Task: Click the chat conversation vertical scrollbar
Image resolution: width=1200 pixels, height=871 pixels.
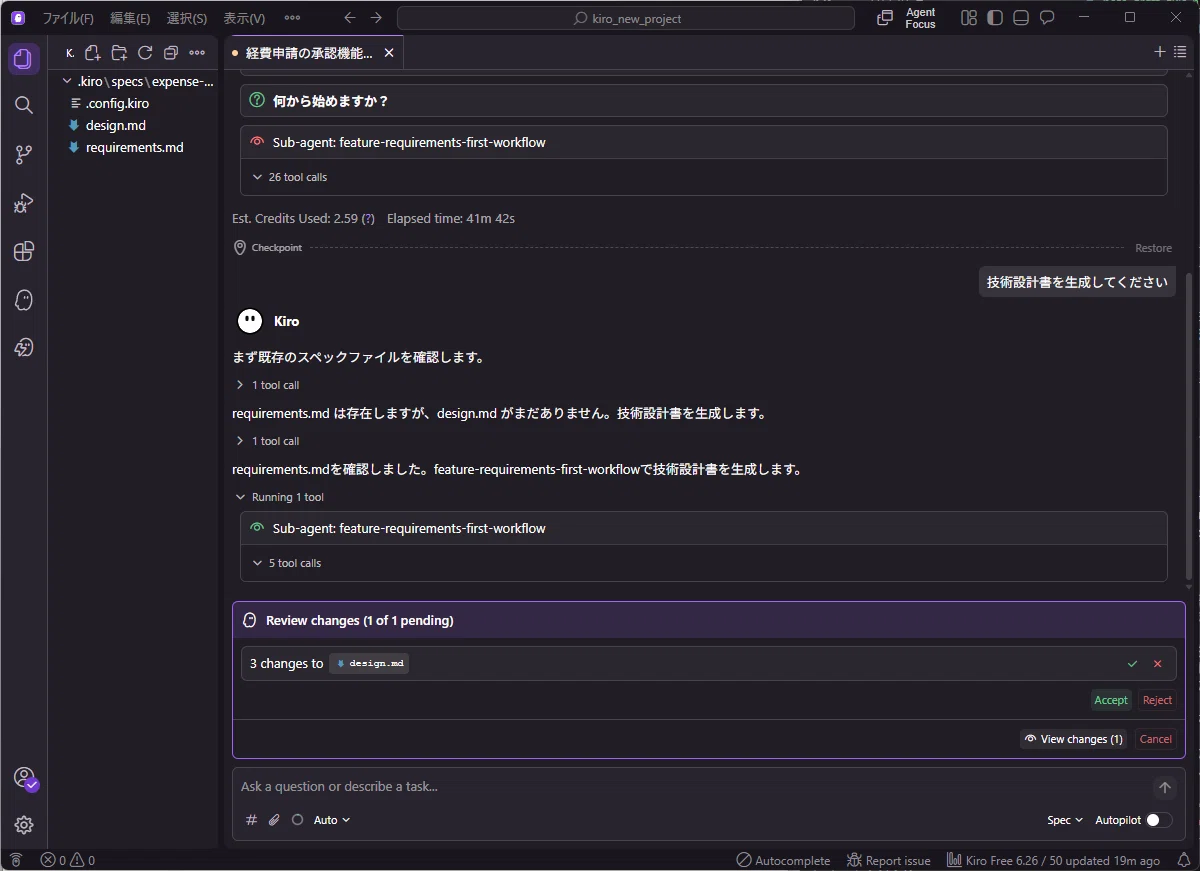Action: click(x=1188, y=424)
